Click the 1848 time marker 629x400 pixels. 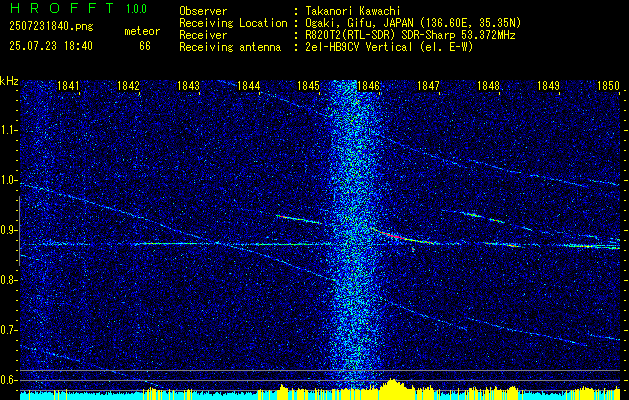pos(488,85)
